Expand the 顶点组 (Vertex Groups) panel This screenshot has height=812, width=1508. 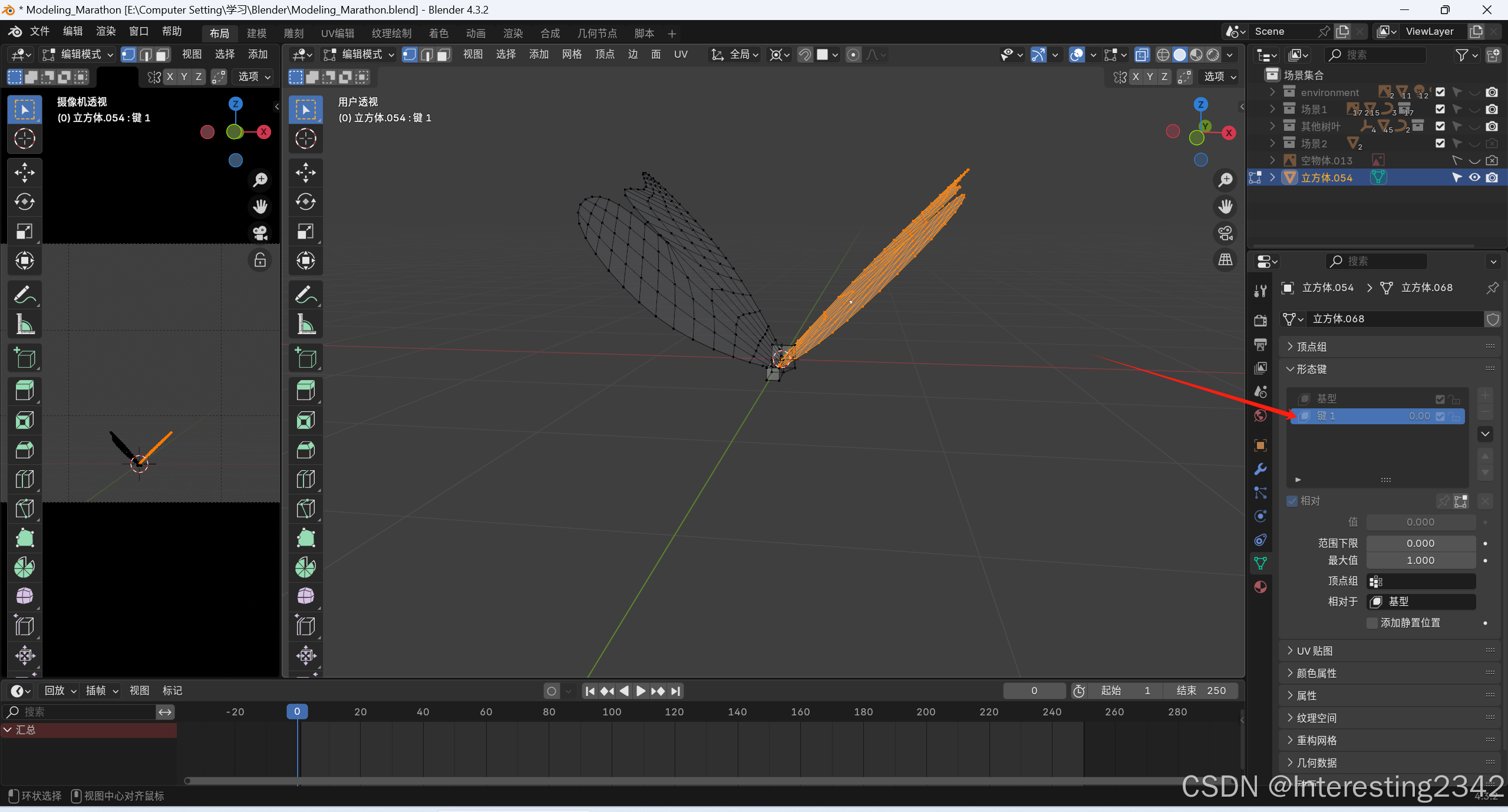coord(1312,346)
